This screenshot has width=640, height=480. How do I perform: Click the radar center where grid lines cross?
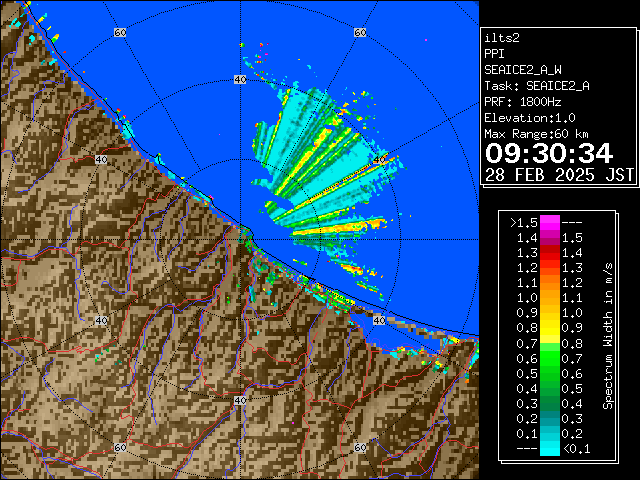click(x=240, y=240)
